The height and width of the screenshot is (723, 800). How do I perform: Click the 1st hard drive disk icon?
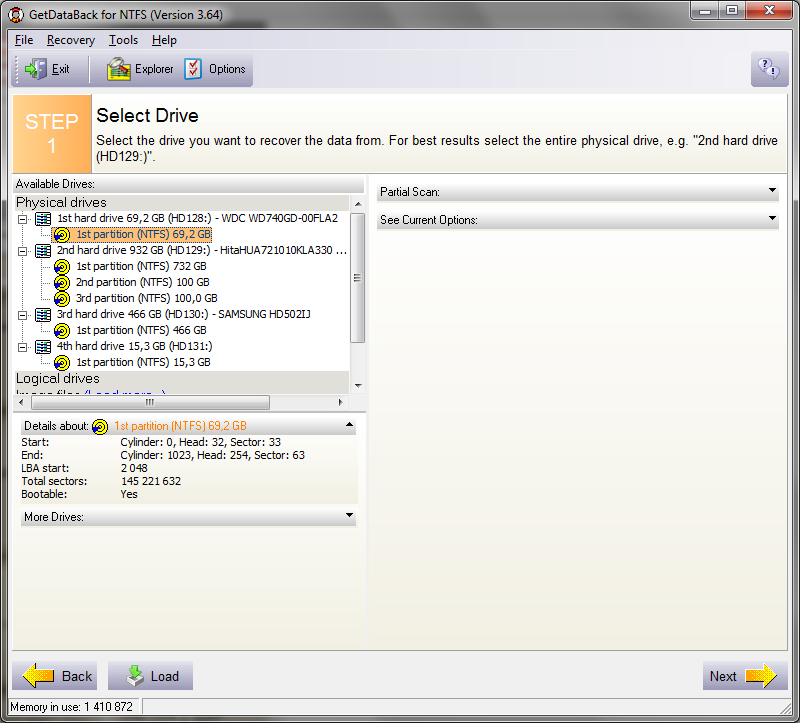tap(43, 219)
